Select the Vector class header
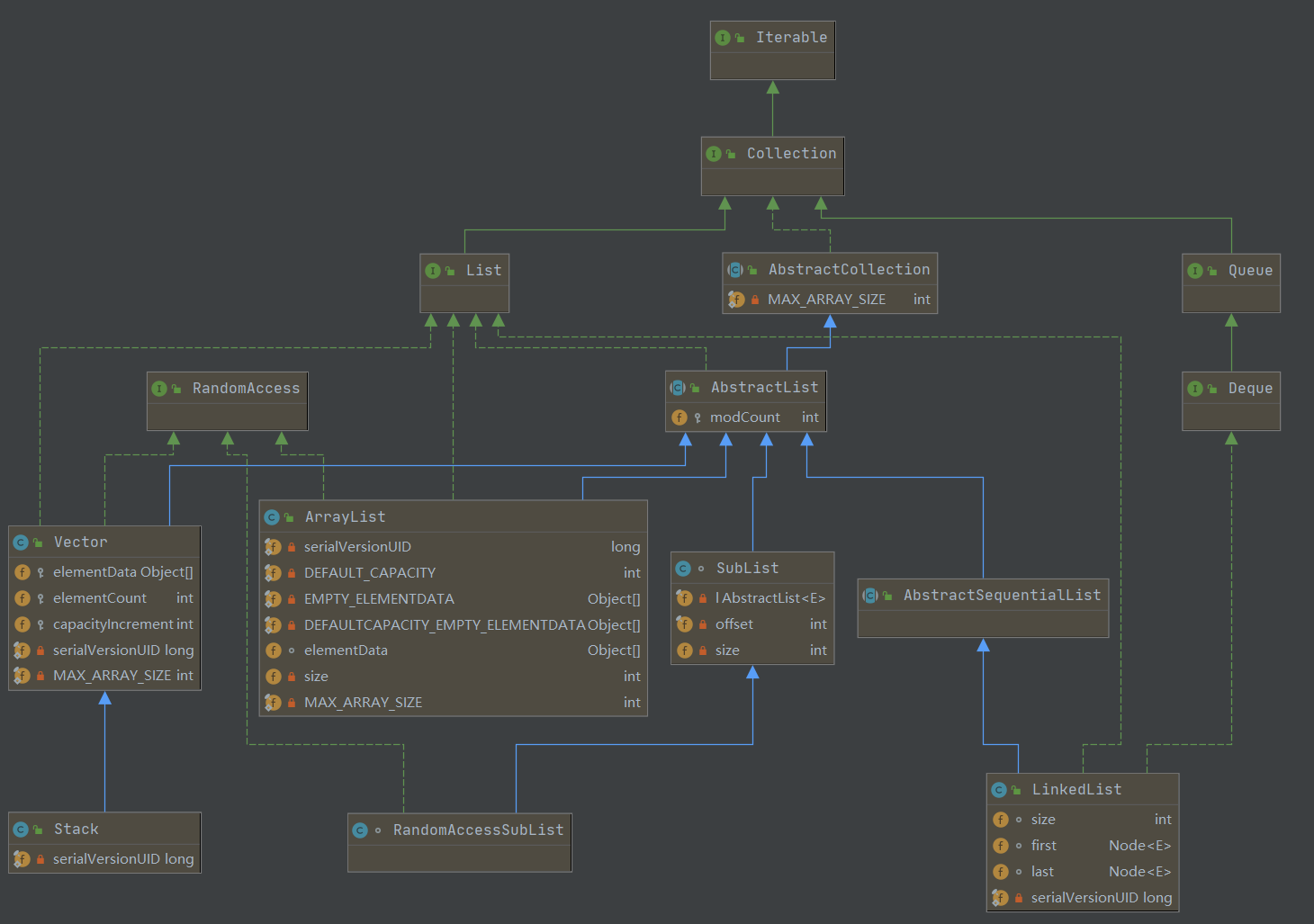This screenshot has height=924, width=1314. pos(80,543)
